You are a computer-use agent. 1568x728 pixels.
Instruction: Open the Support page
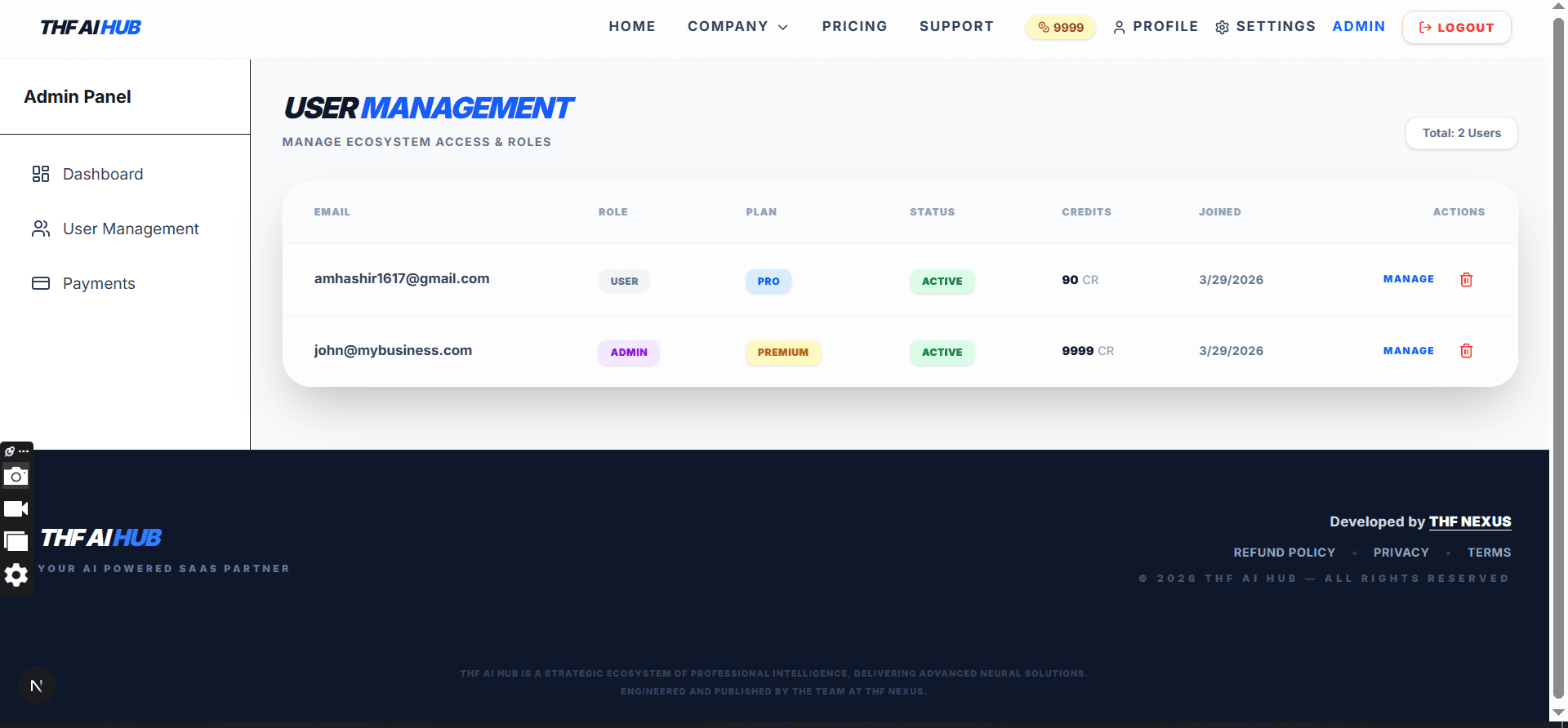[x=956, y=26]
